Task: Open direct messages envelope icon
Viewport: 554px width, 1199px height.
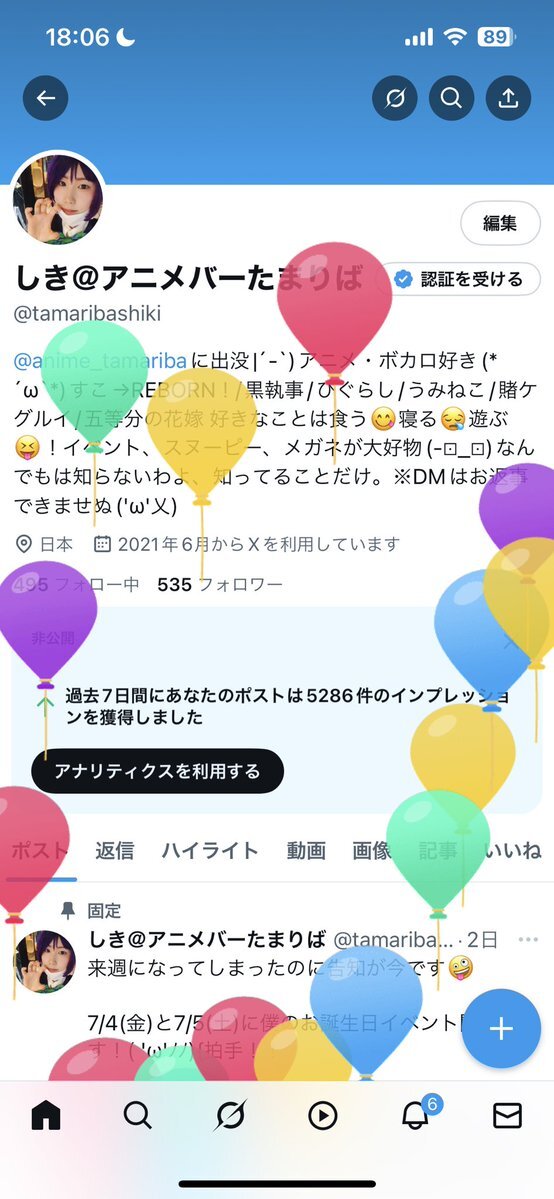Action: [x=507, y=1116]
